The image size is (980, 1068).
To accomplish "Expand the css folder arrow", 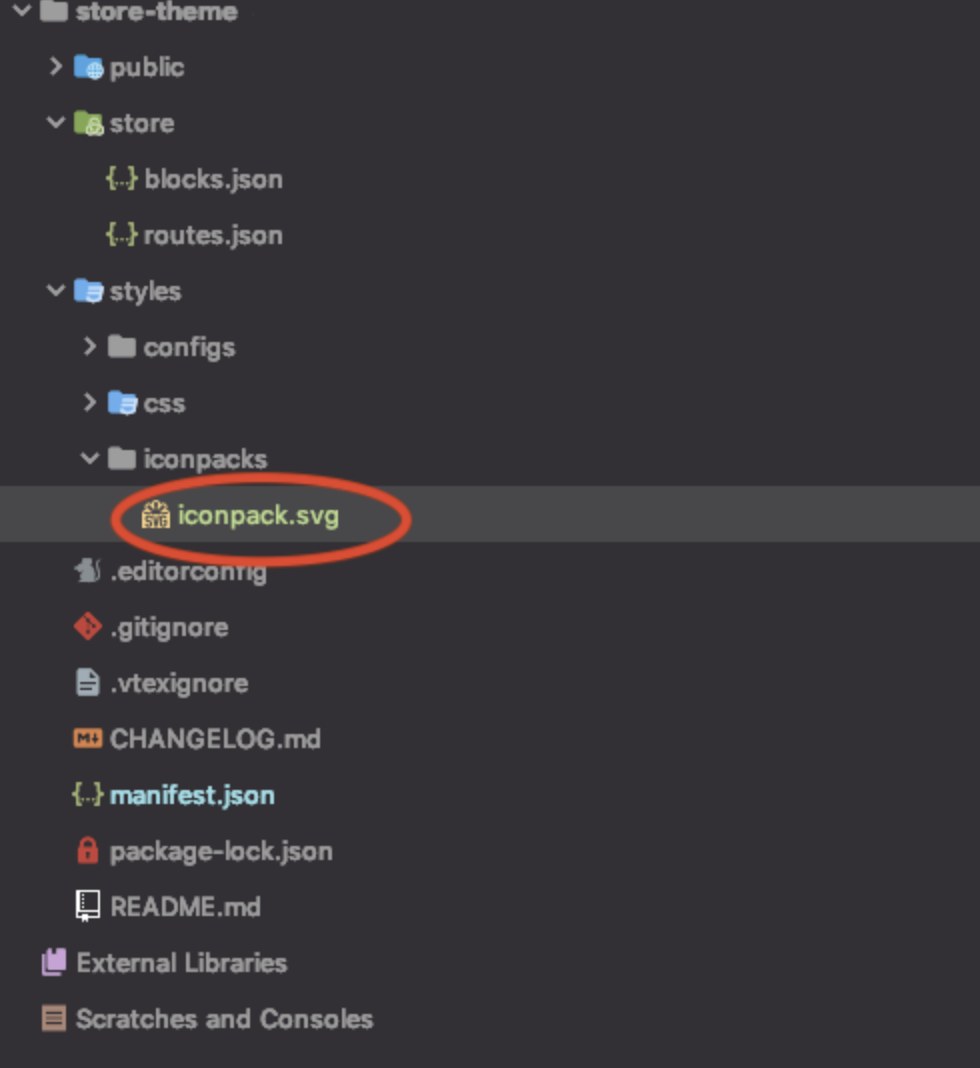I will [89, 403].
